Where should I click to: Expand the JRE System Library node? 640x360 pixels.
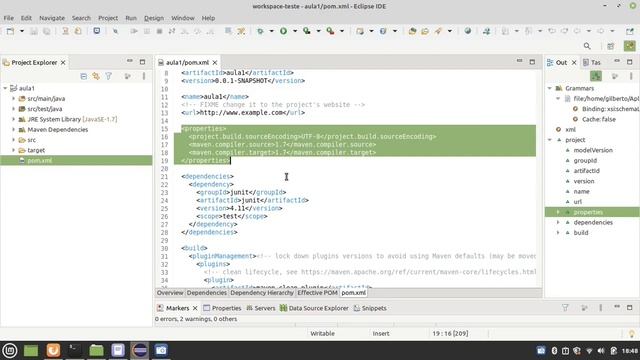pos(13,119)
